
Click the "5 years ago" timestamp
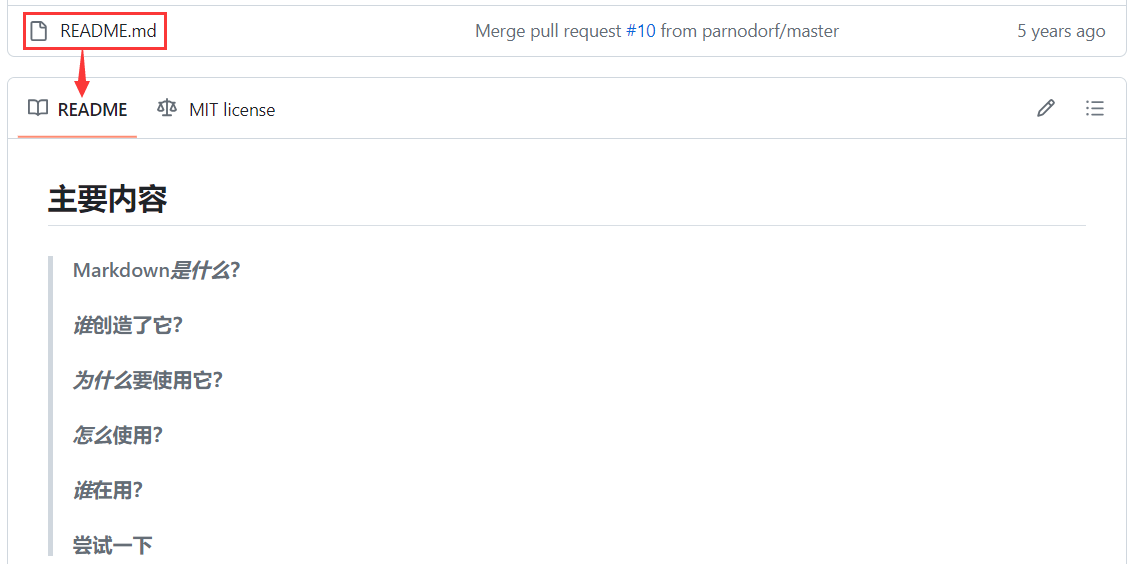1061,31
